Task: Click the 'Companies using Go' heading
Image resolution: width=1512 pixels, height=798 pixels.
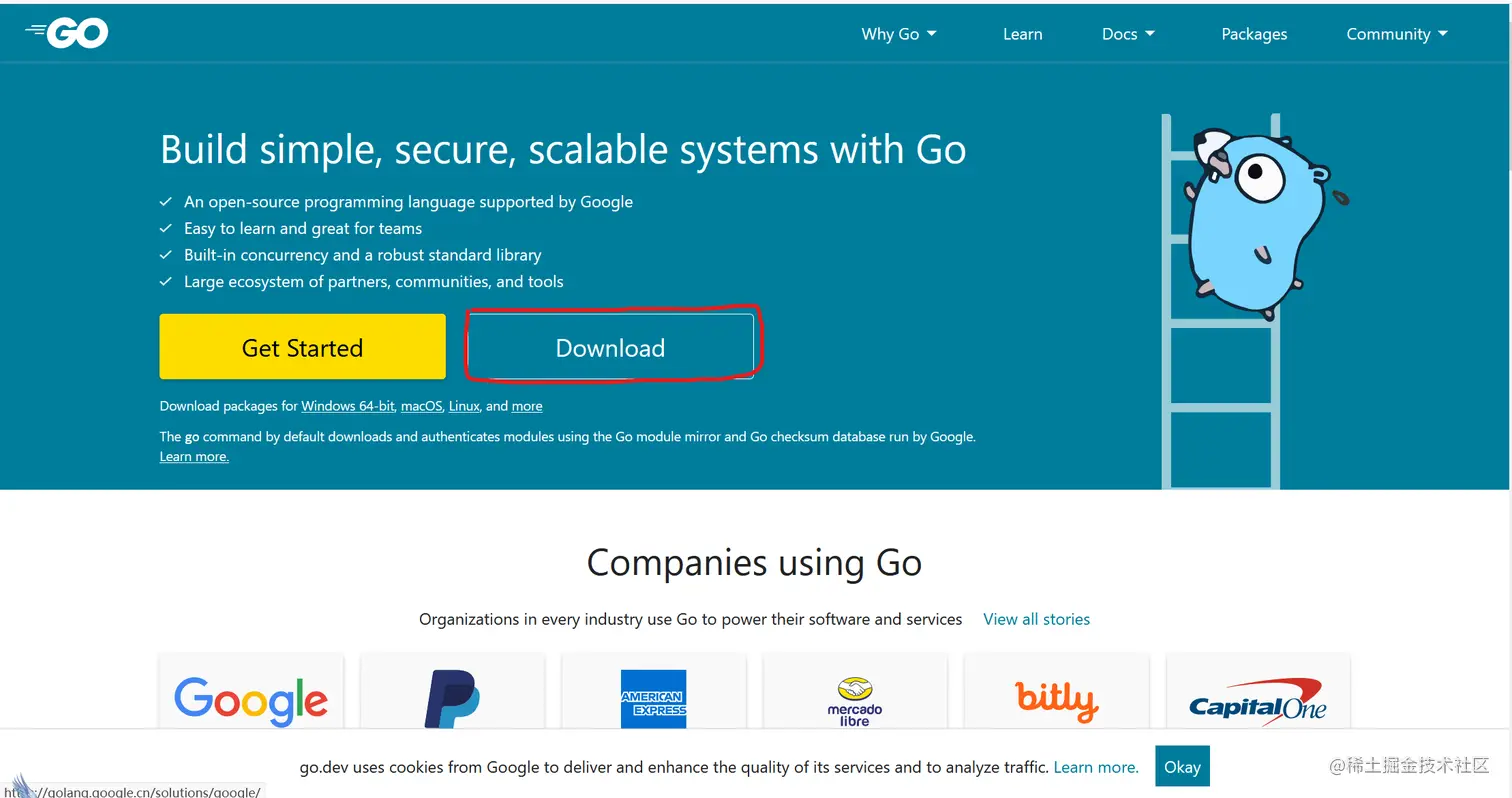Action: coord(754,563)
